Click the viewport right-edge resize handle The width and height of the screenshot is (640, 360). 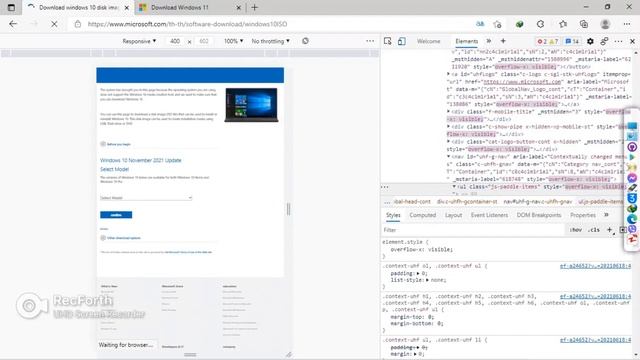(x=289, y=209)
